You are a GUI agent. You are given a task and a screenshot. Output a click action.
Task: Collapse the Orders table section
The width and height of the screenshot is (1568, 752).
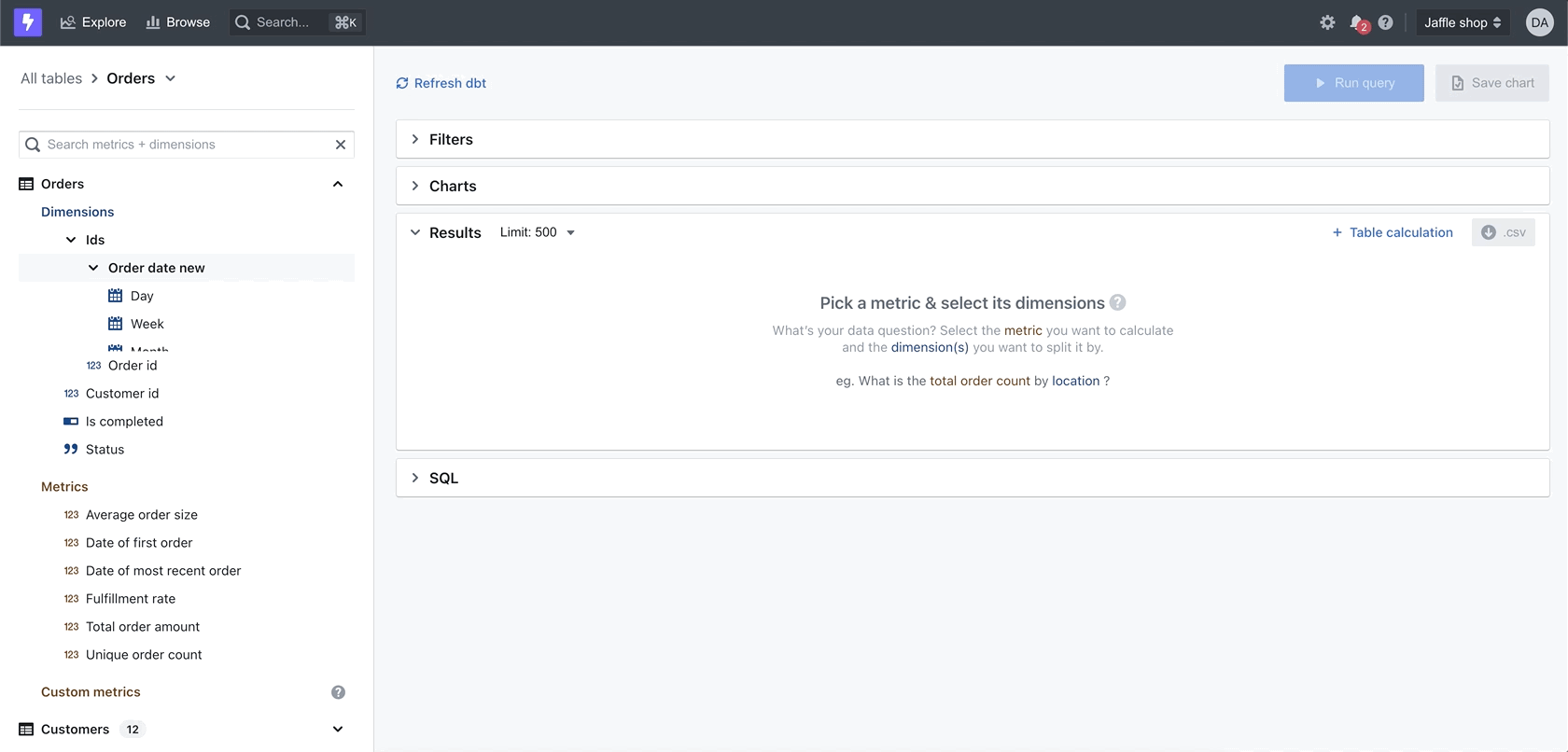click(338, 184)
